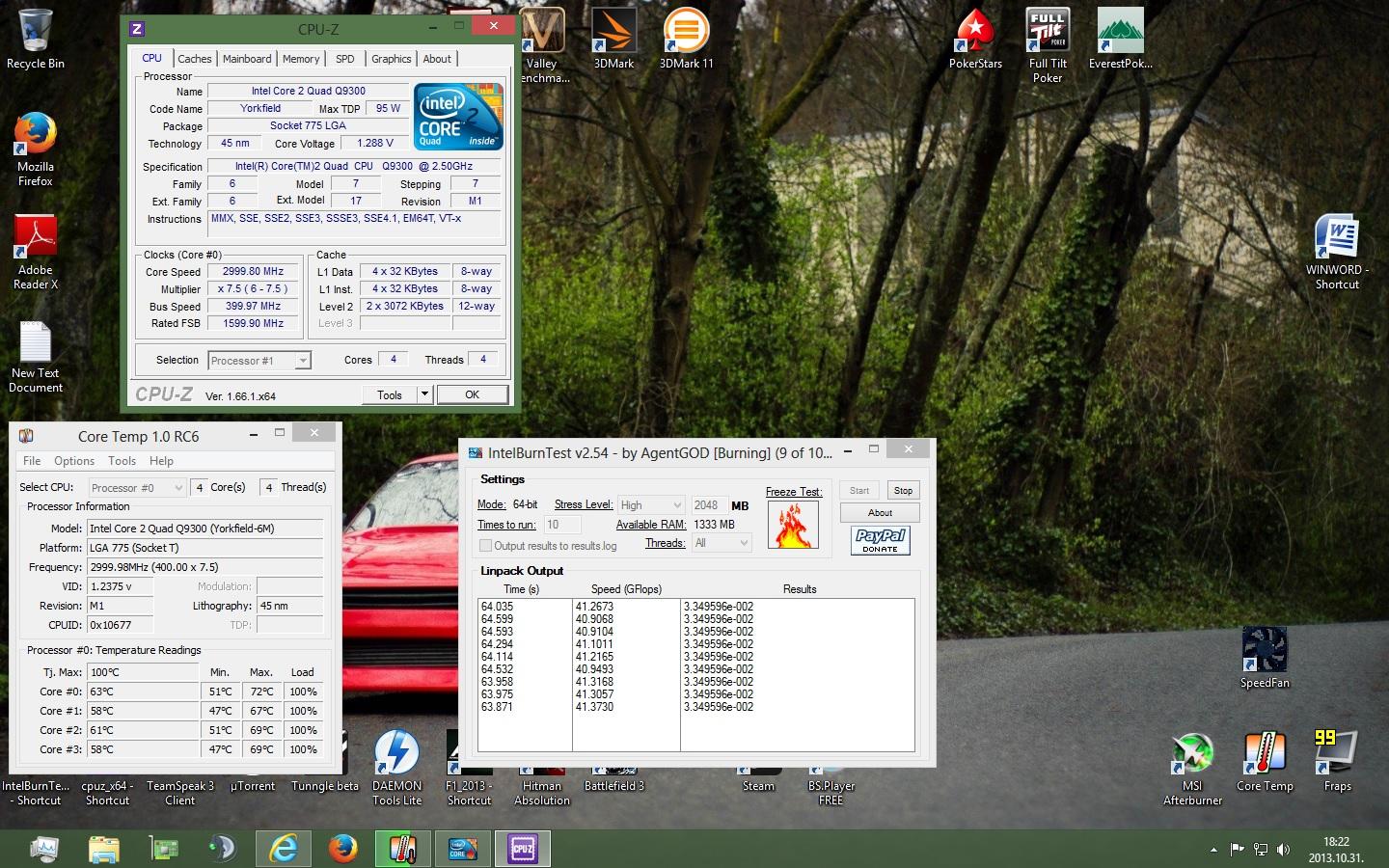Open EverestPoker desktop shortcut
The height and width of the screenshot is (868, 1389).
(x=1120, y=39)
